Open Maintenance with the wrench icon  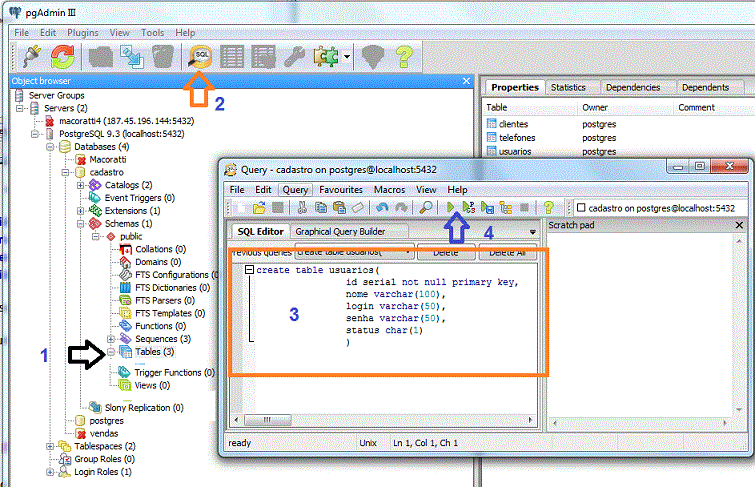294,56
